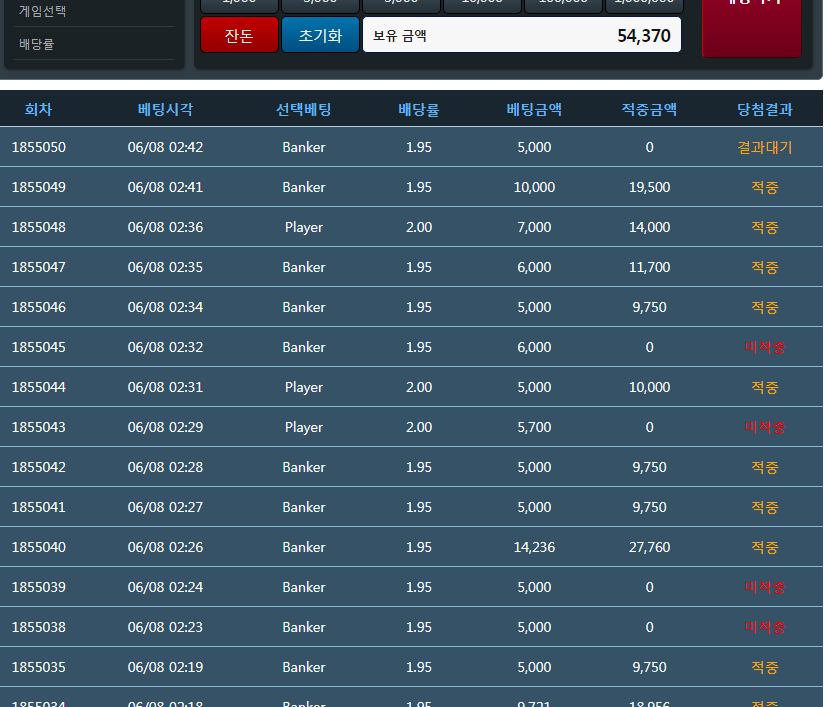
Task: Click 미적중 result for round 1855043
Action: 765,427
